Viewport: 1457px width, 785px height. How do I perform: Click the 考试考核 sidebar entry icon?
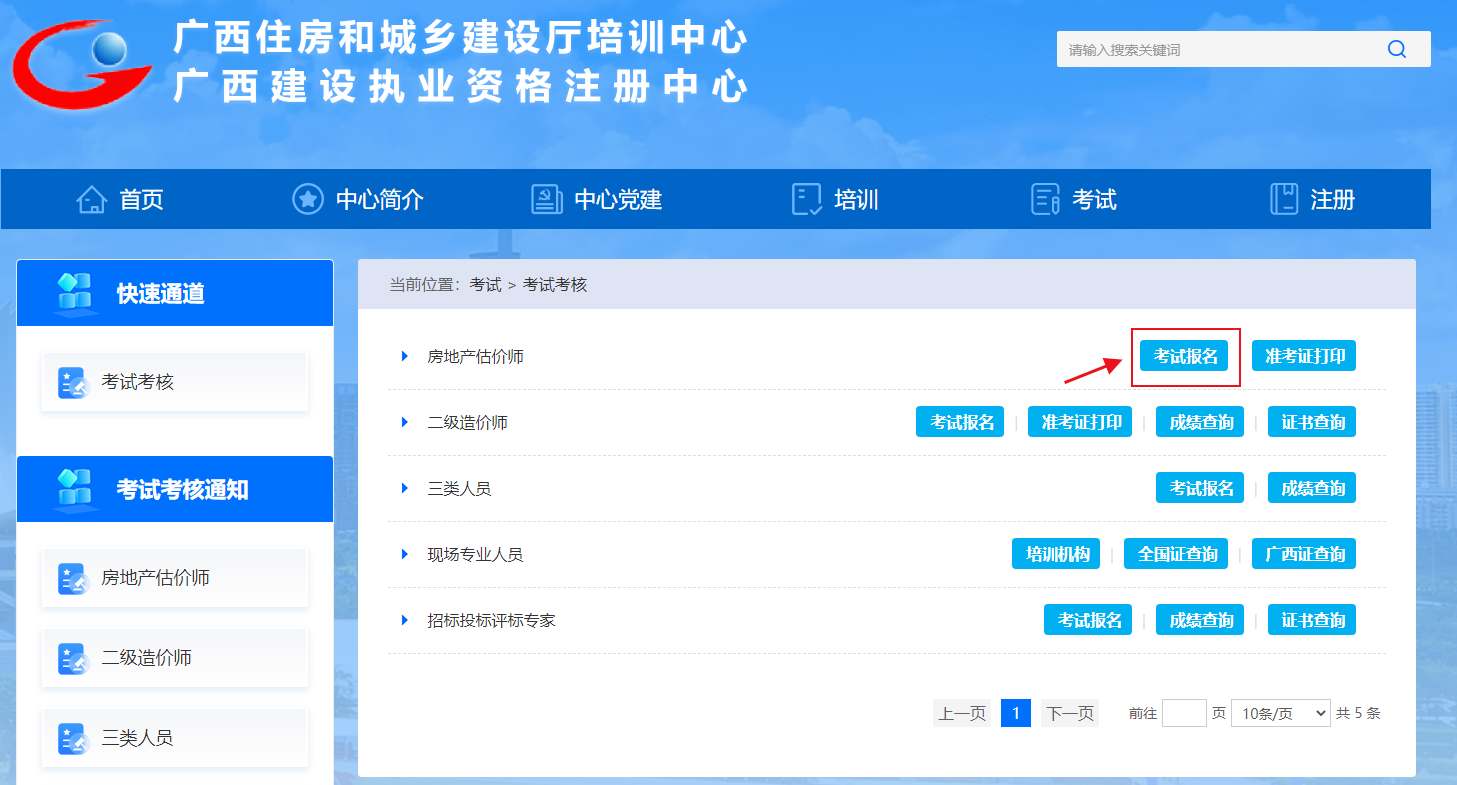[72, 381]
